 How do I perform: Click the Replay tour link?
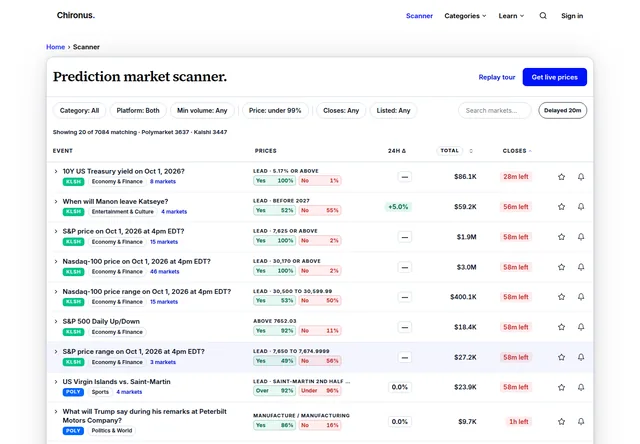coord(497,77)
